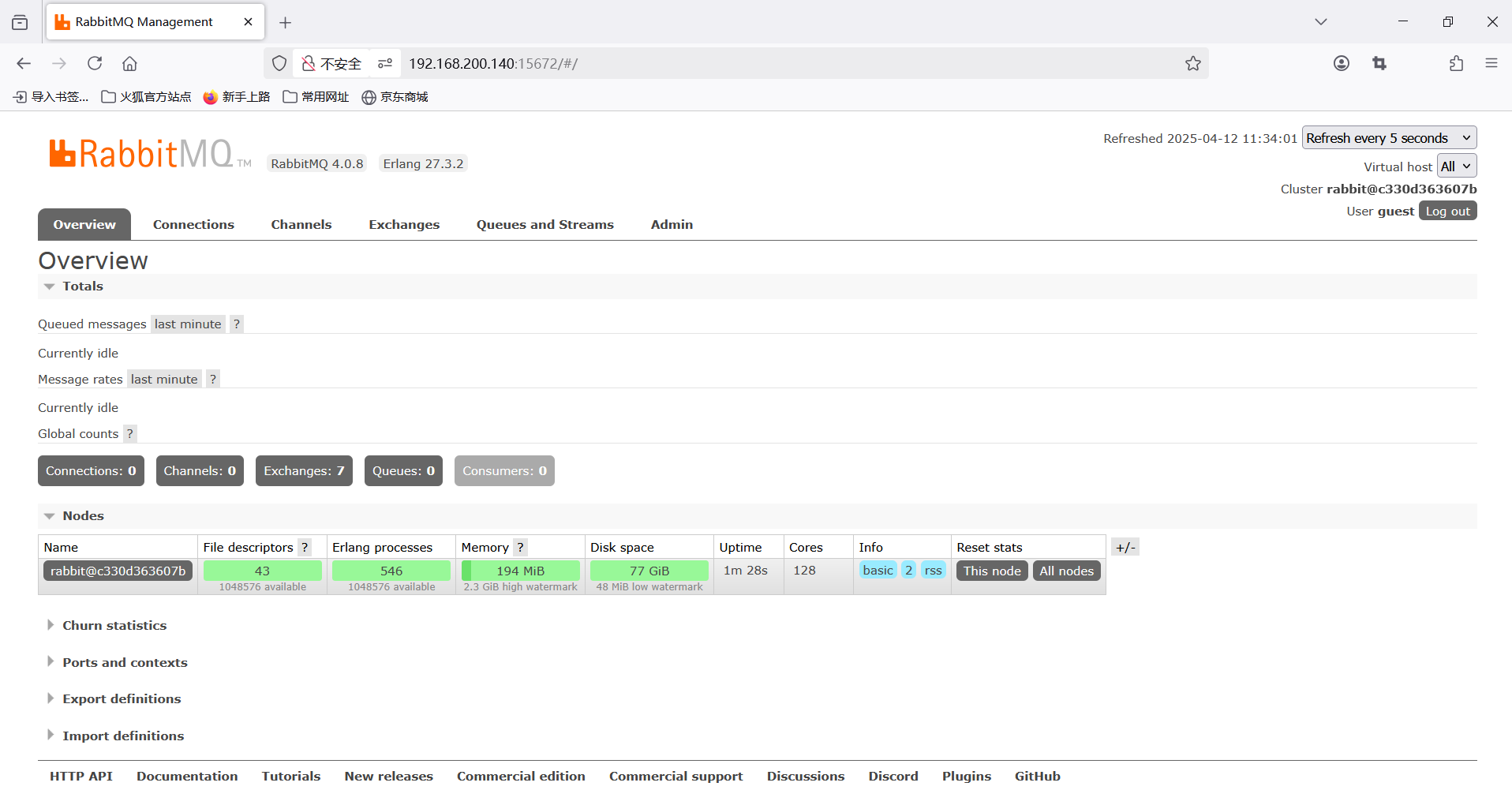Open the site permissions icon
The image size is (1512, 805).
pyautogui.click(x=385, y=63)
